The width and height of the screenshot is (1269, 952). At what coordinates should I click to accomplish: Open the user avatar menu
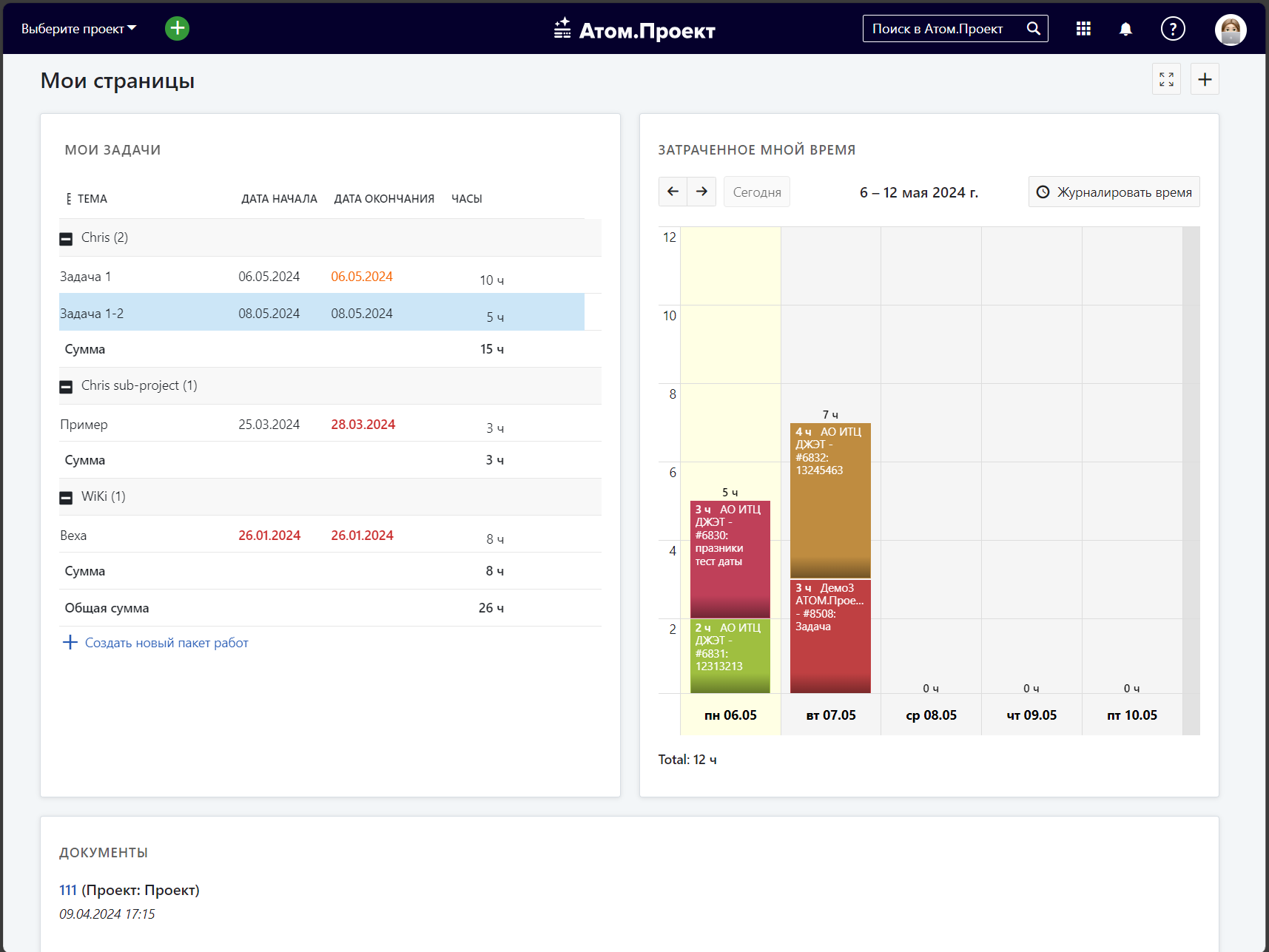1231,30
